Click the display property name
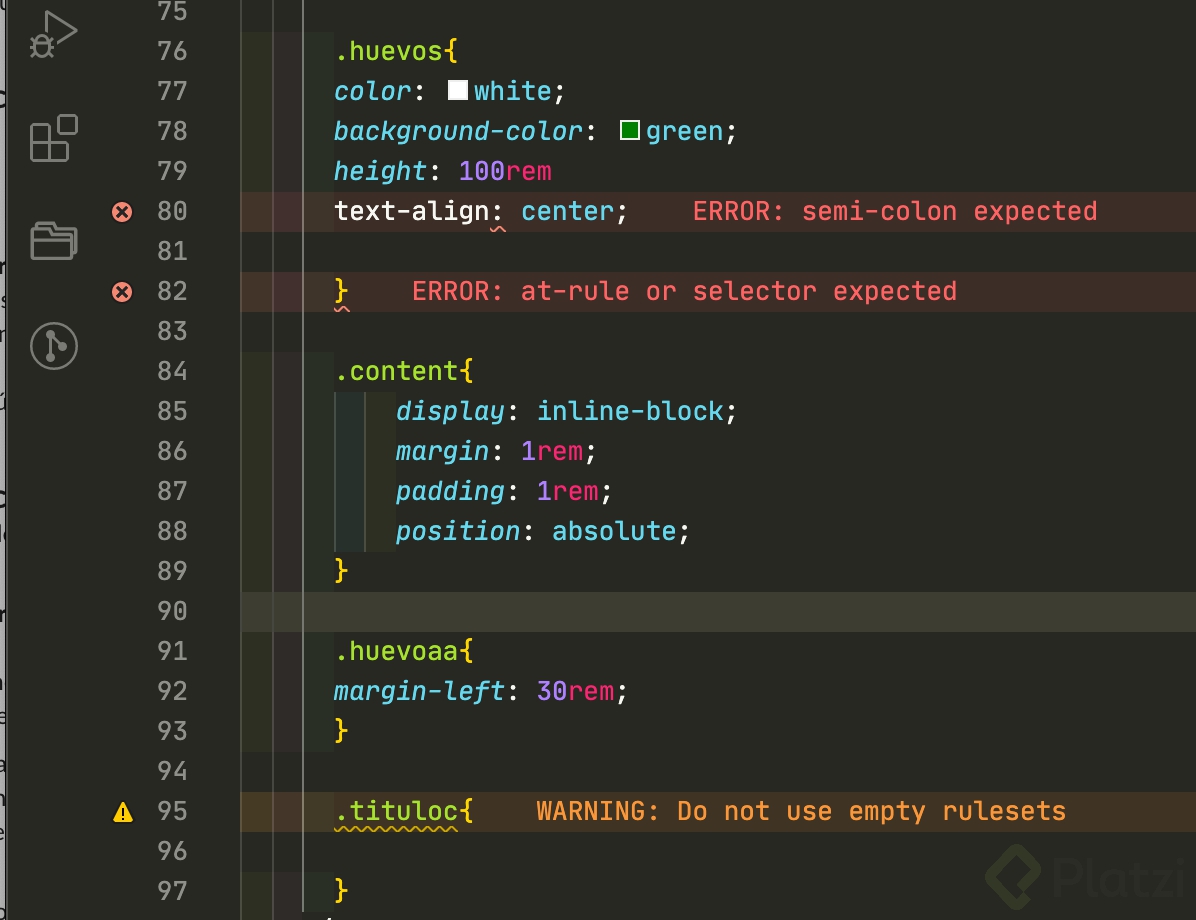Image resolution: width=1196 pixels, height=920 pixels. 450,411
